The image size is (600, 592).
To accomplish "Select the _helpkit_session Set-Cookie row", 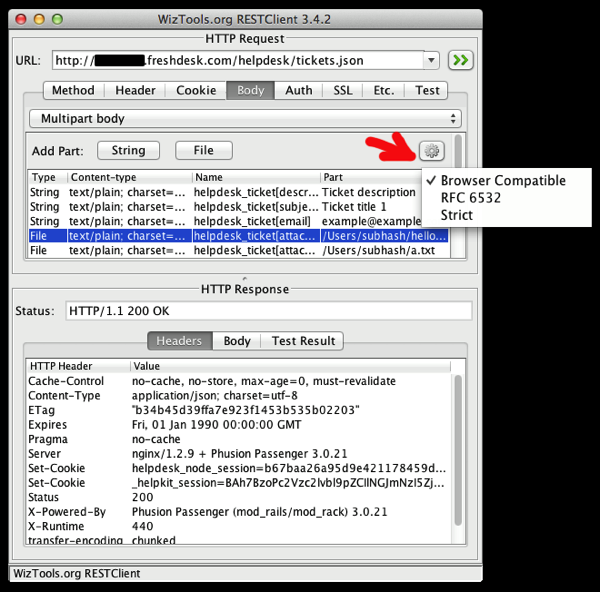I will 239,483.
